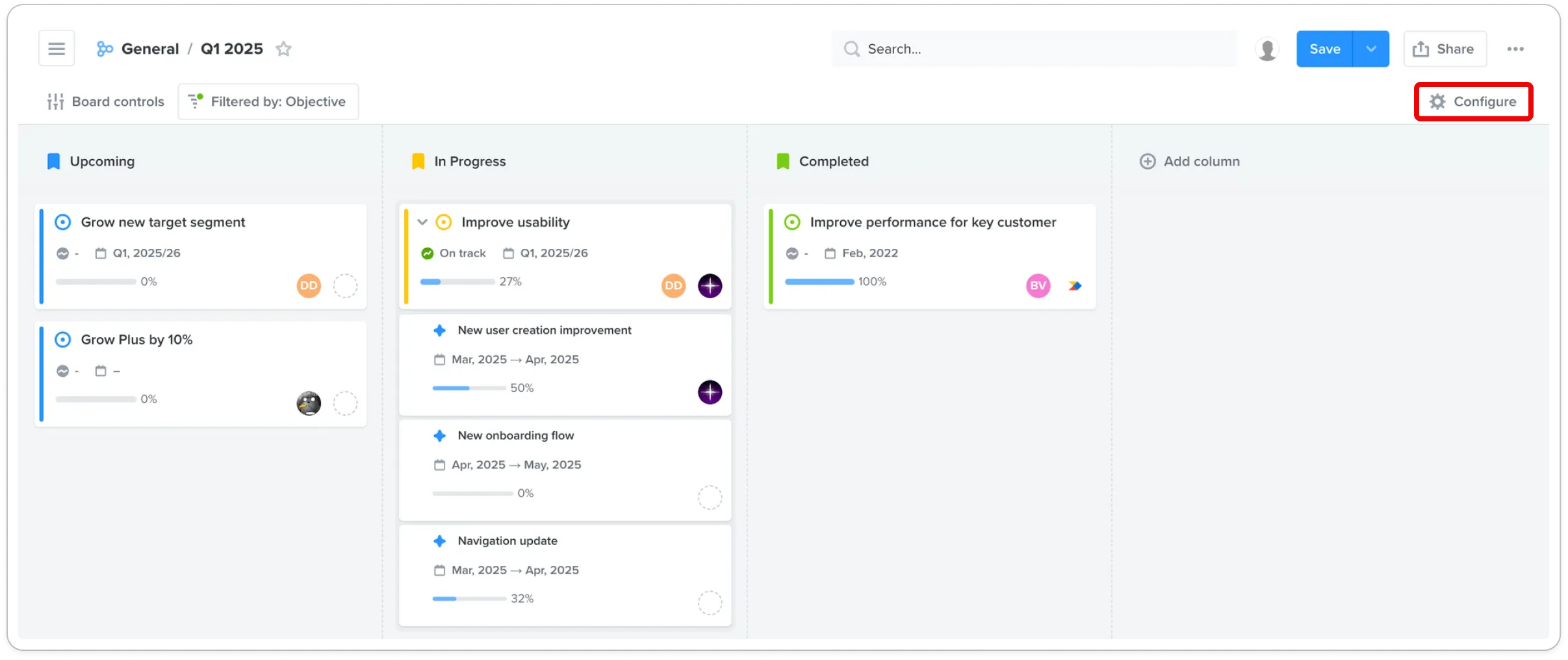Collapse the Improve usability objective

(422, 222)
